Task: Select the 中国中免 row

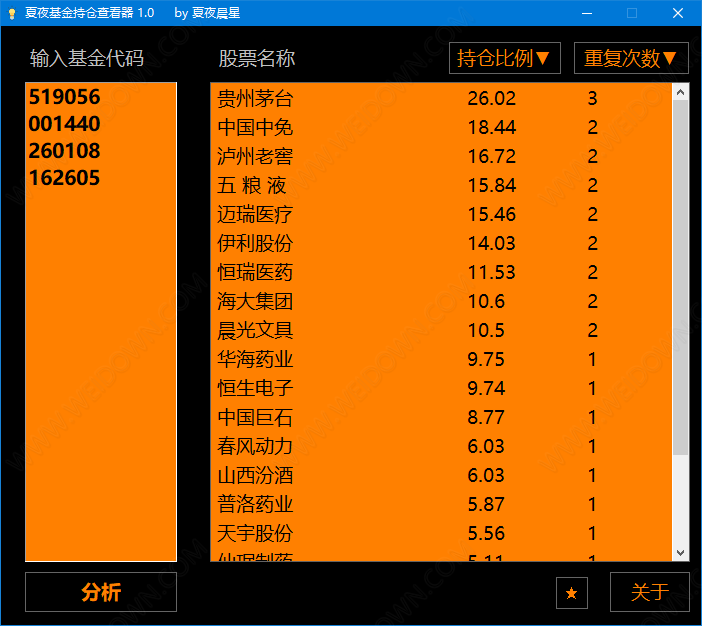Action: coord(441,128)
